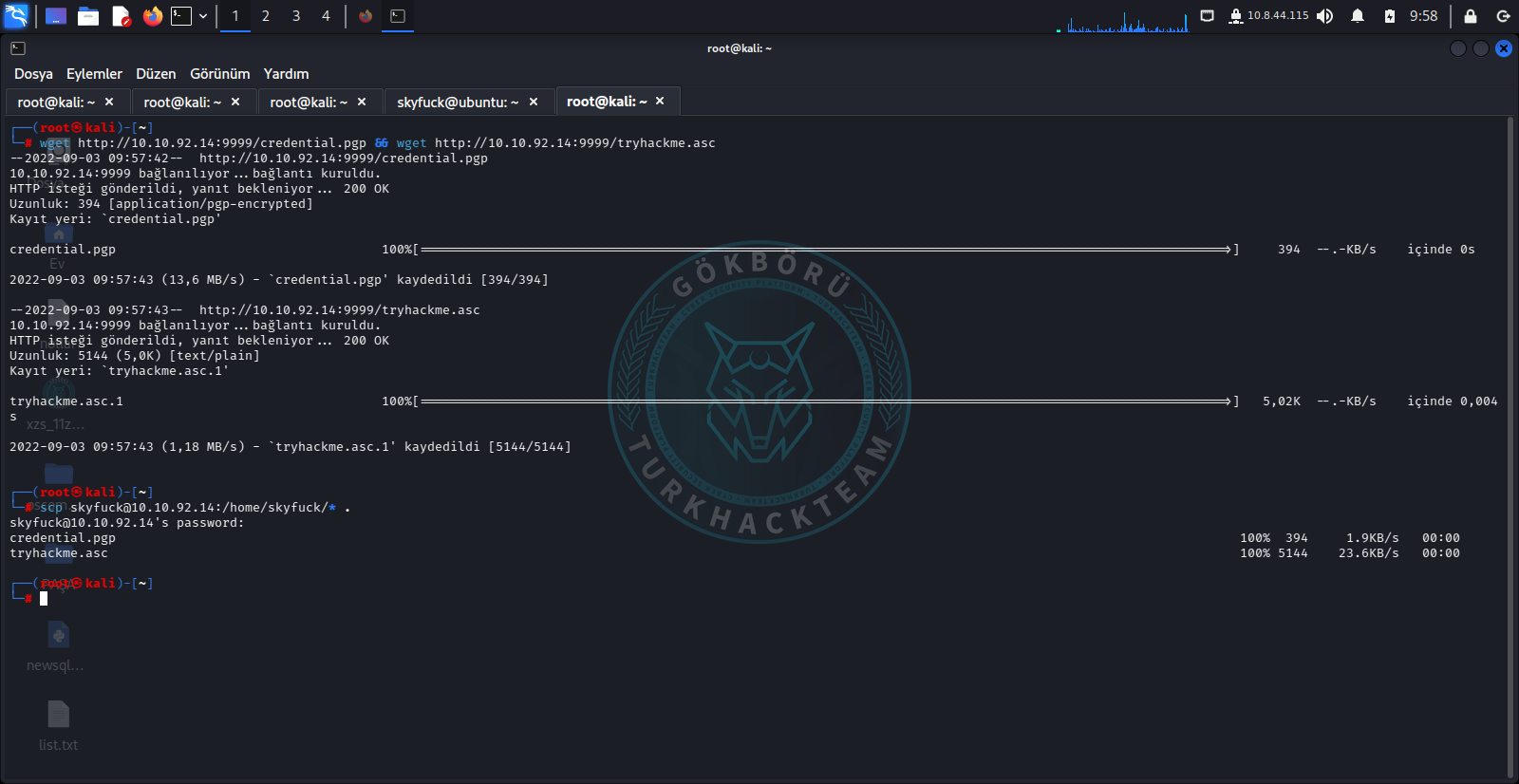The image size is (1519, 784).
Task: Click "Uzunluk: 5144 (5,0K) [text/plain]" line
Action: pyautogui.click(x=135, y=356)
